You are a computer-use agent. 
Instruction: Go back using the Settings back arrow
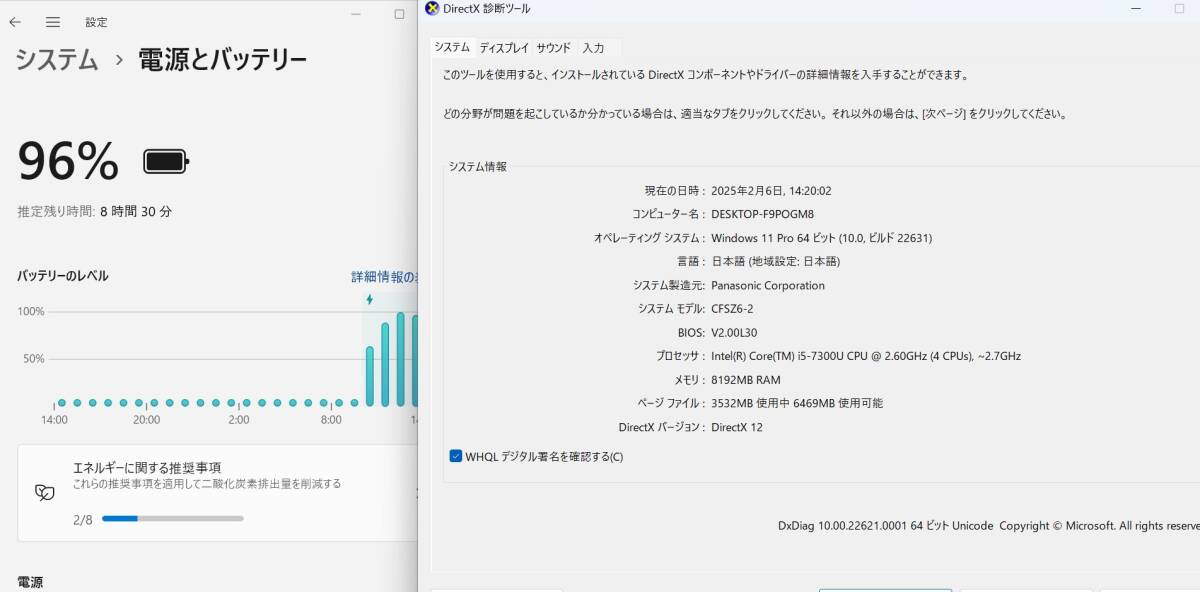15,21
